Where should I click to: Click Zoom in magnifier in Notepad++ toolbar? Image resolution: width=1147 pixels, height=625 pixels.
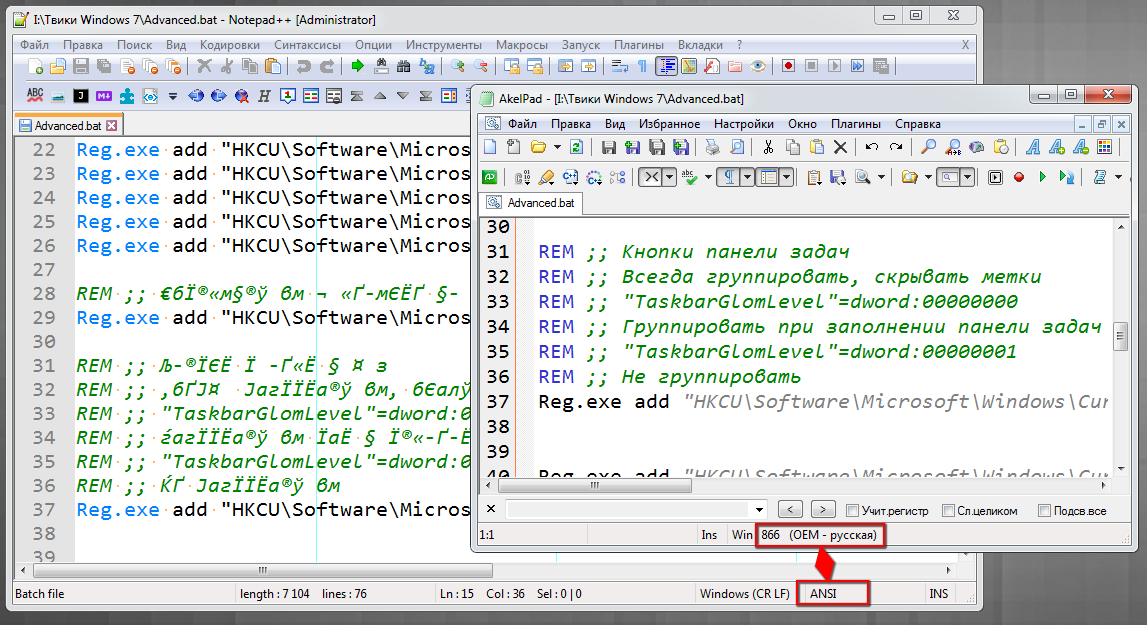tap(458, 67)
